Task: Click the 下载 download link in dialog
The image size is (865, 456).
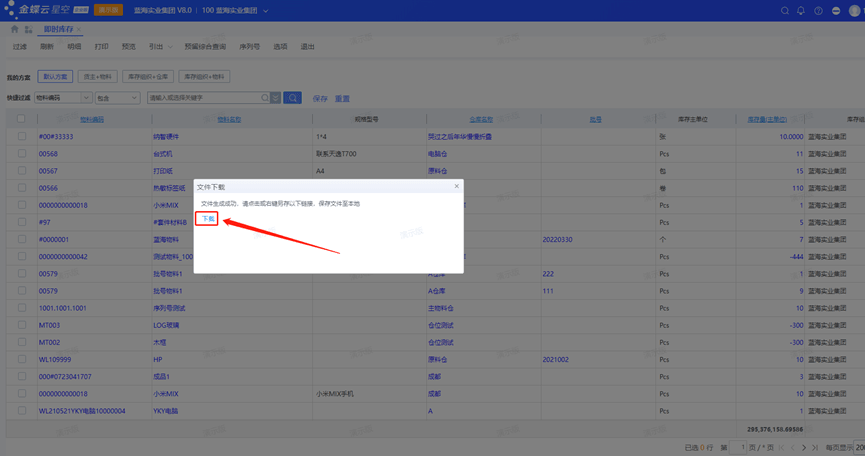Action: (207, 218)
